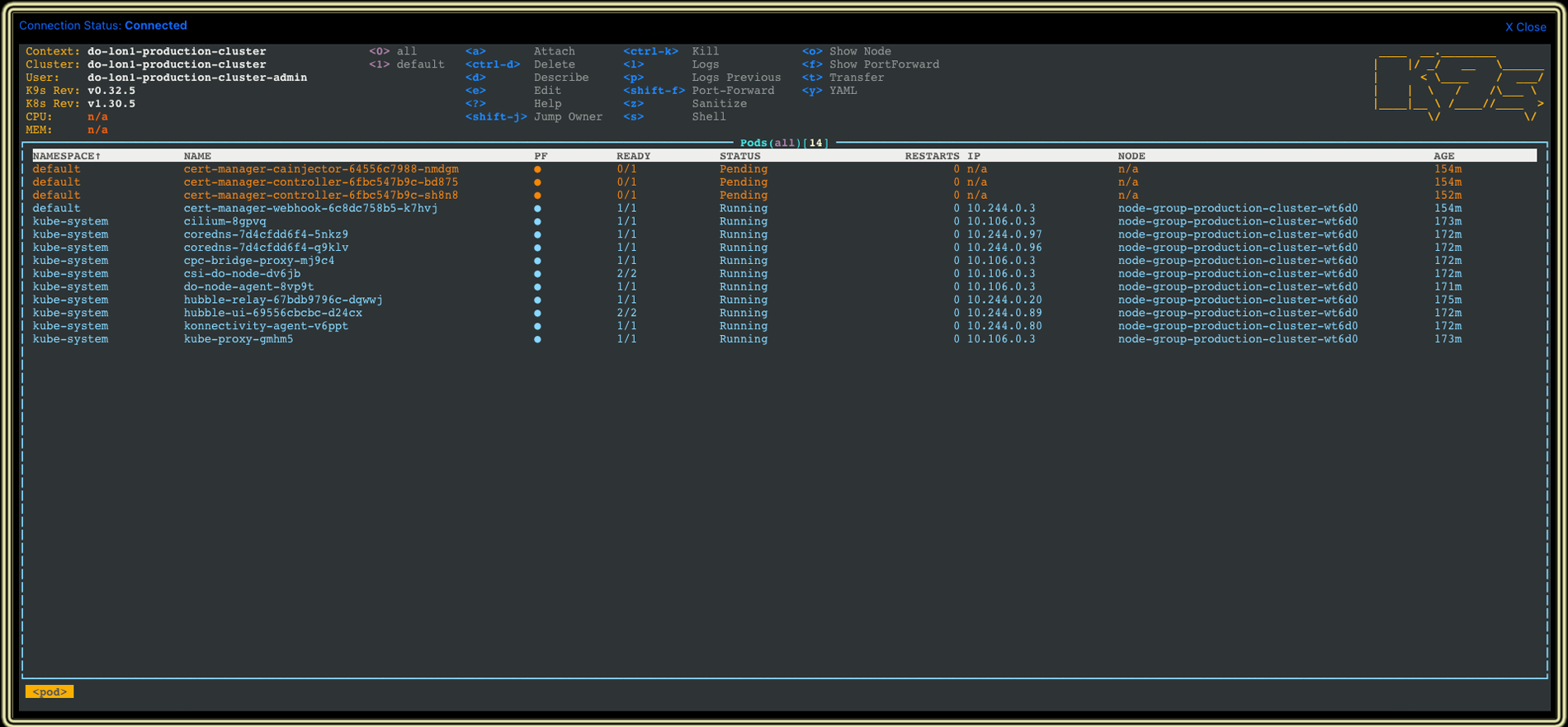Screen dimensions: 1568x727
Task: Select the coredns-7d4cfdd6f4-5nkz9 pod row
Action: pos(266,234)
